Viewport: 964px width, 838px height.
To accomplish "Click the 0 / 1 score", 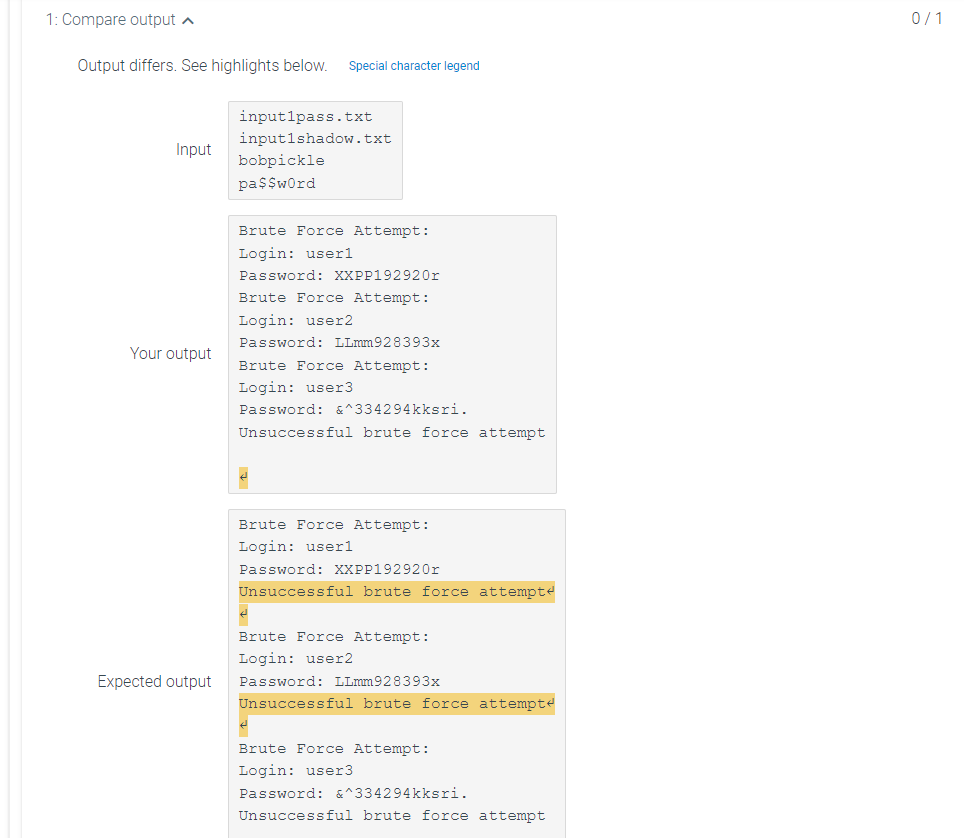I will [x=926, y=18].
